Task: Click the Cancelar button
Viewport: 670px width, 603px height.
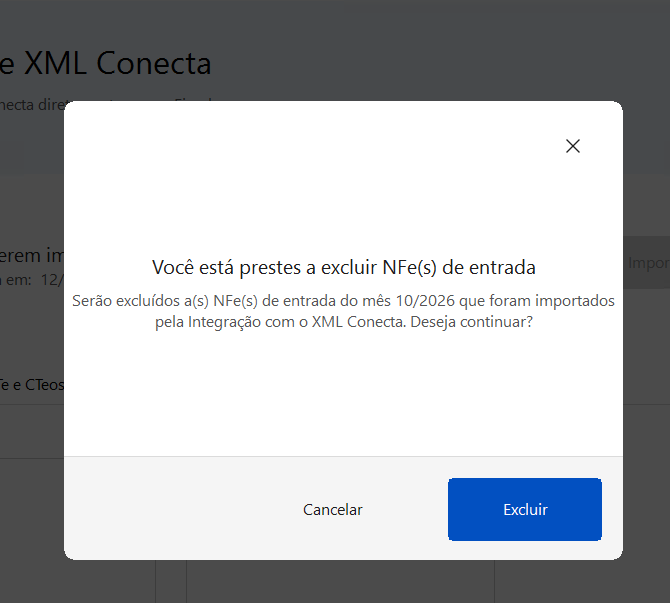Action: point(332,509)
